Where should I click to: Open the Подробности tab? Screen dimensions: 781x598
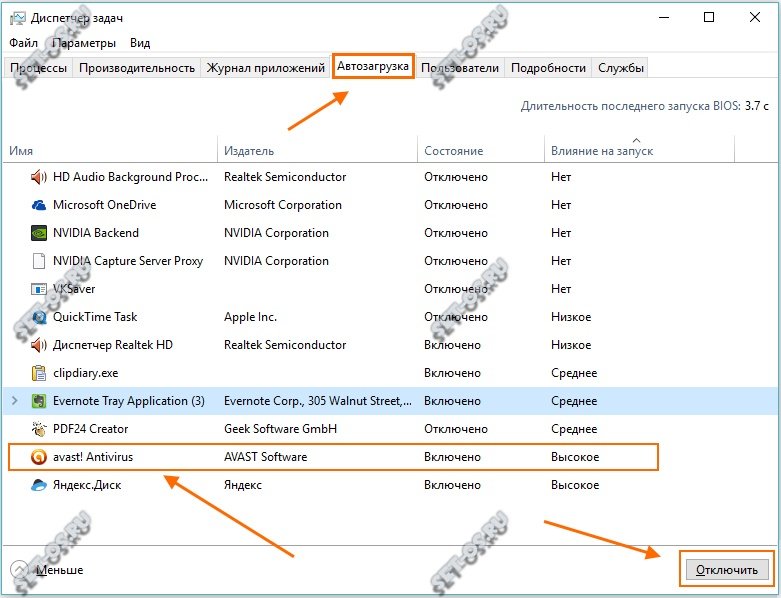[x=548, y=68]
